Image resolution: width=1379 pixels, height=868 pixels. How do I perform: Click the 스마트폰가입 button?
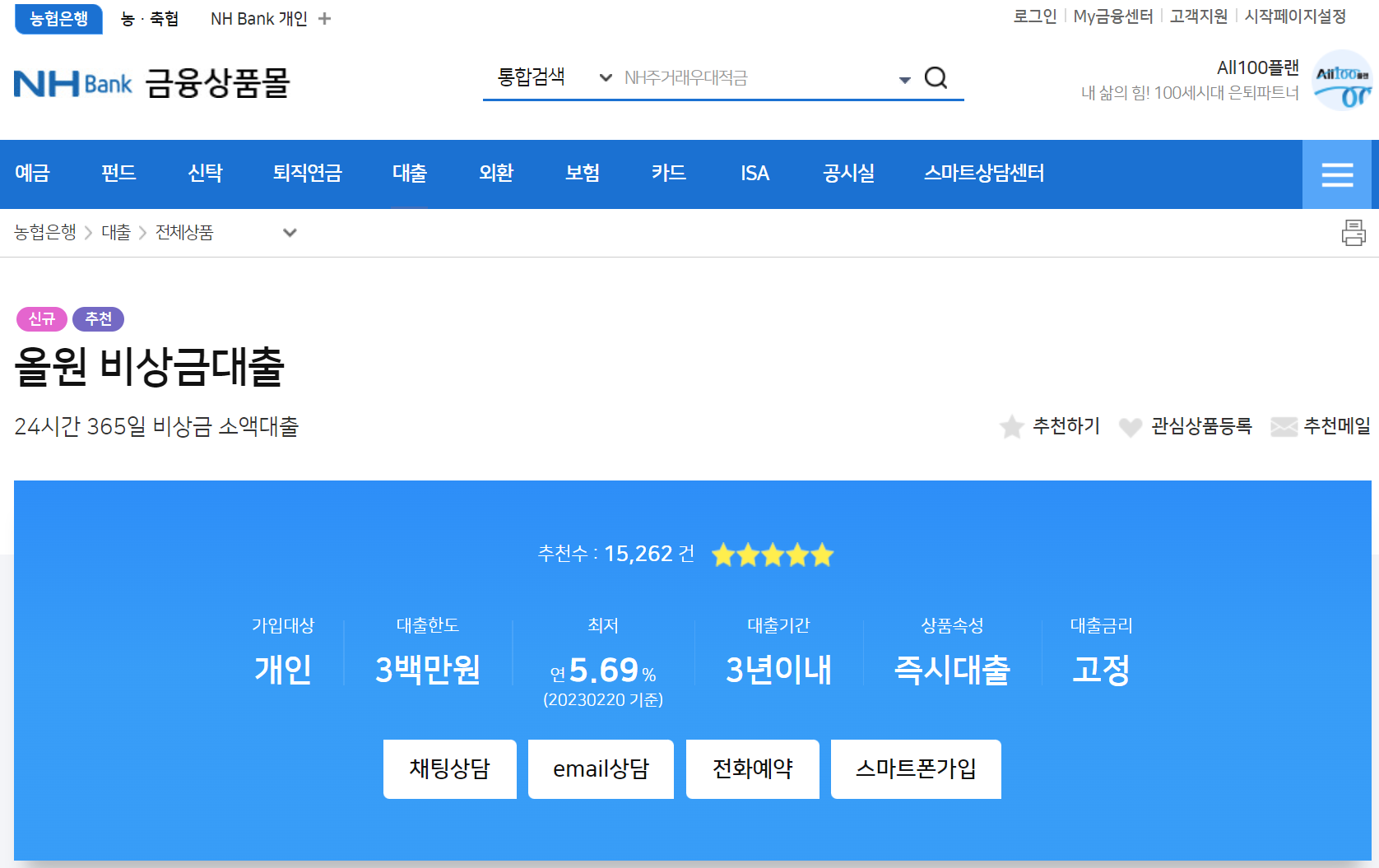pos(916,769)
